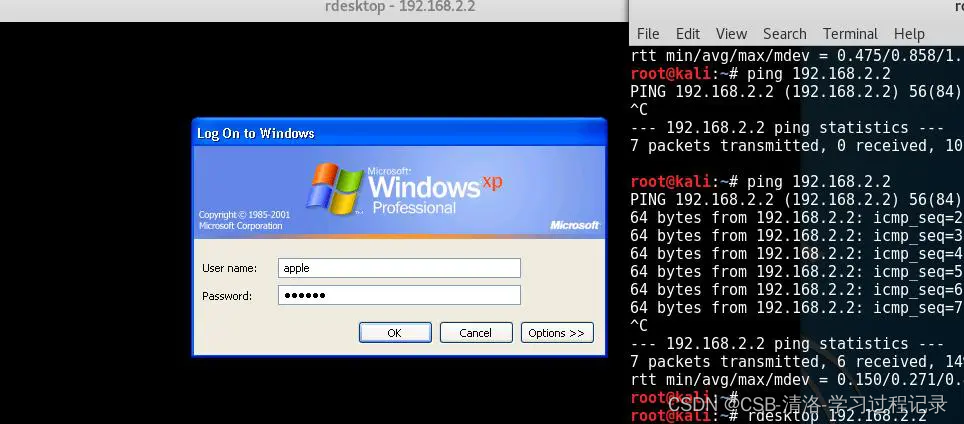Viewport: 964px width, 424px height.
Task: Click the "rdesktop 192.168.2.2" command line
Action: click(x=778, y=415)
